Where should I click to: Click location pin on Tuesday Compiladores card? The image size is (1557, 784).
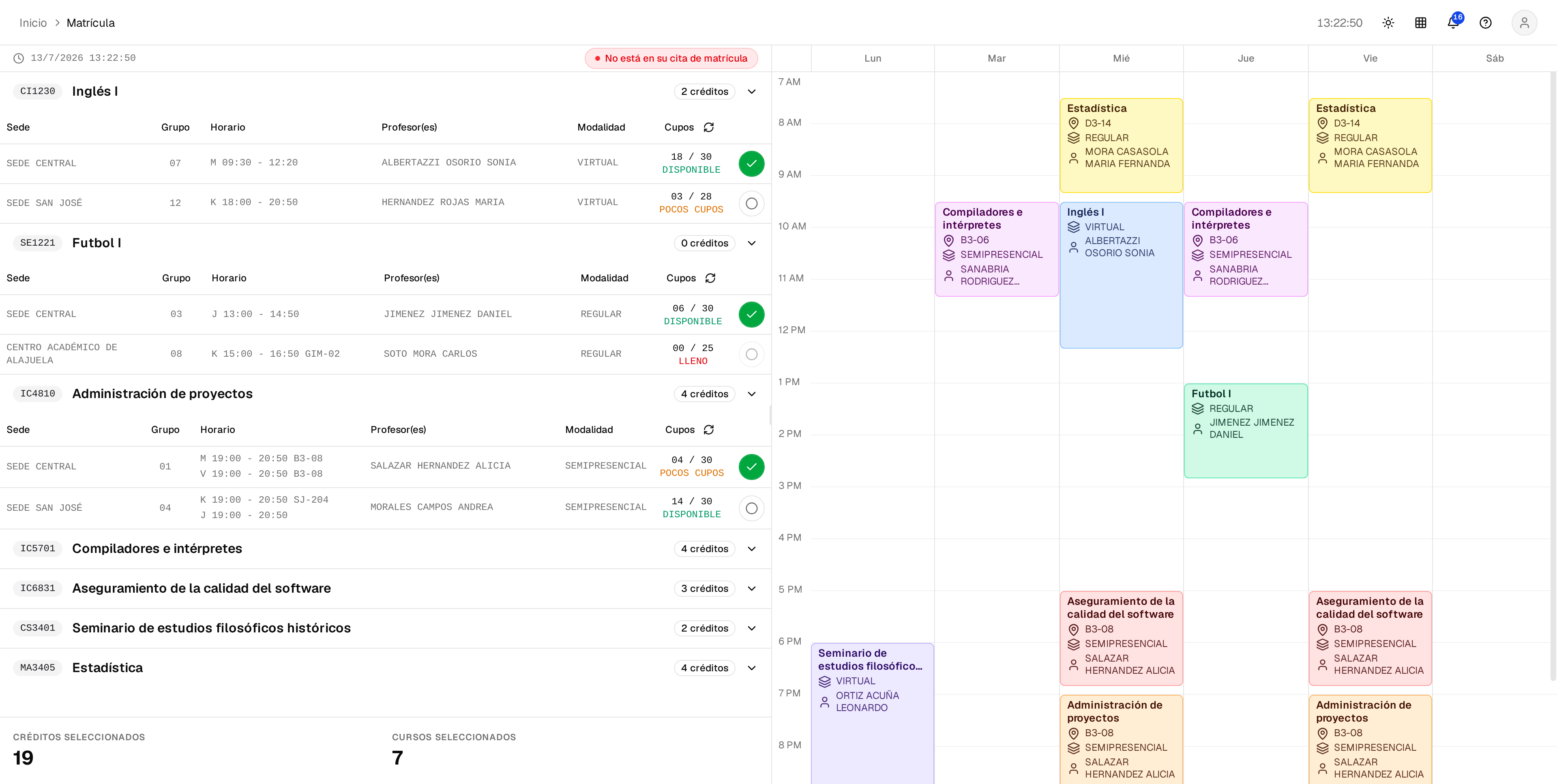[x=949, y=240]
